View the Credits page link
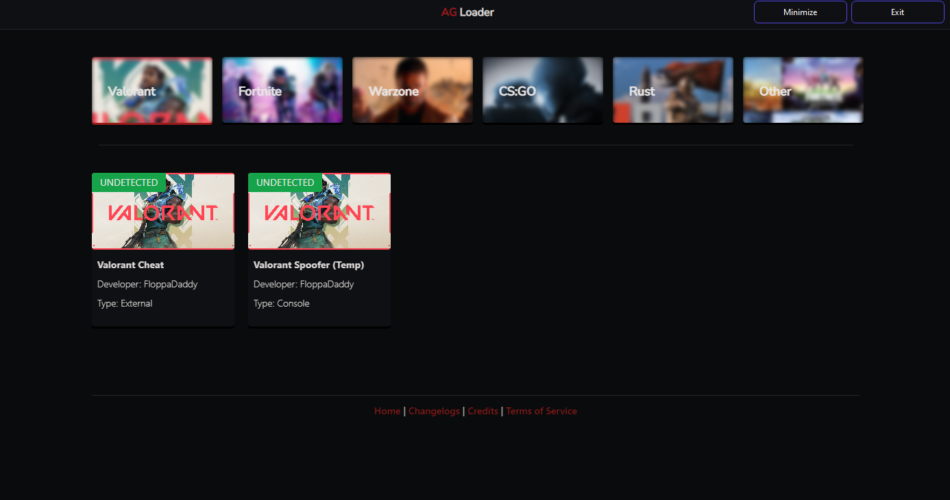 coord(483,411)
